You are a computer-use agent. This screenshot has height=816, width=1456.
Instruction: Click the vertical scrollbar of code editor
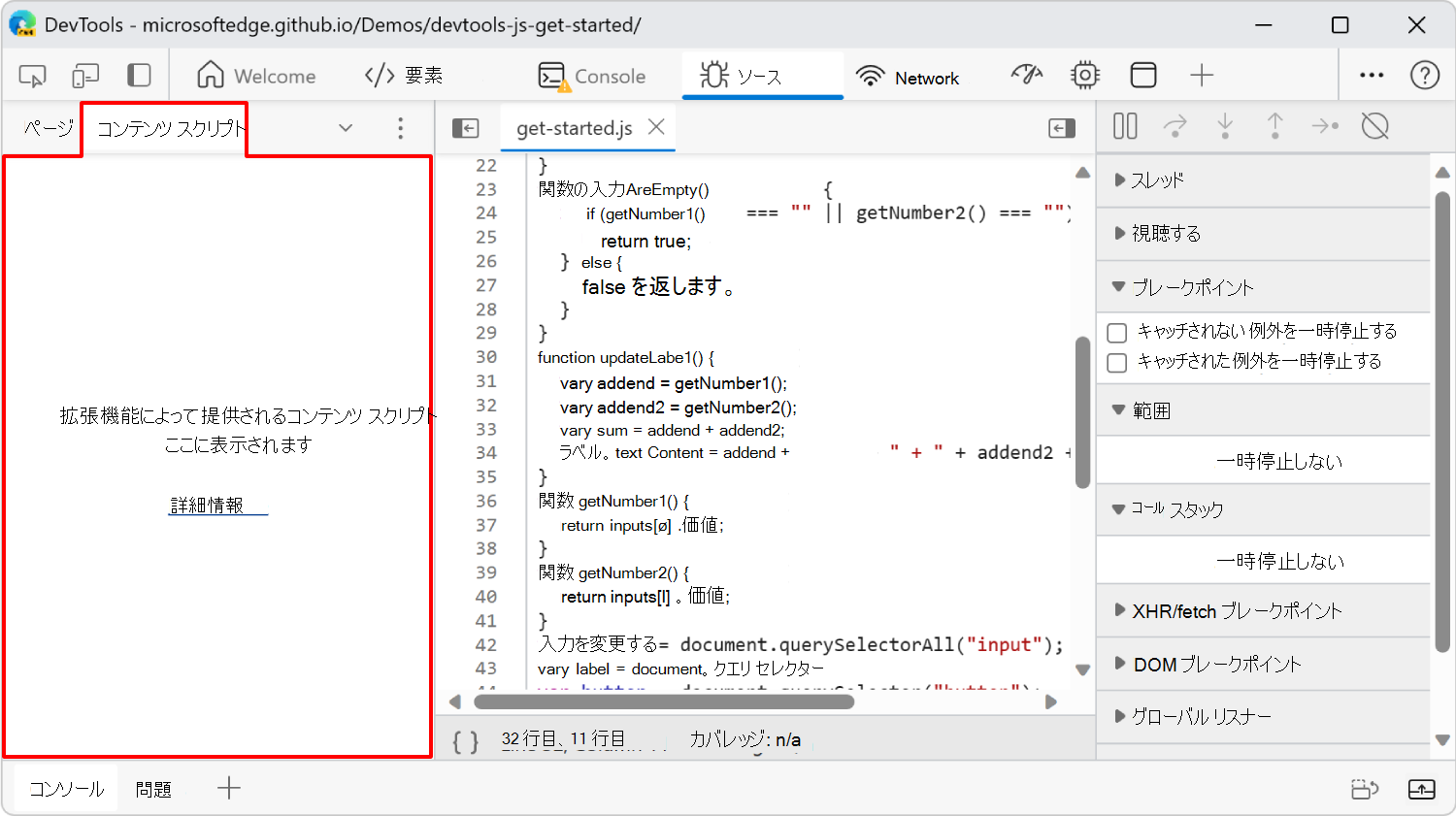[1083, 412]
